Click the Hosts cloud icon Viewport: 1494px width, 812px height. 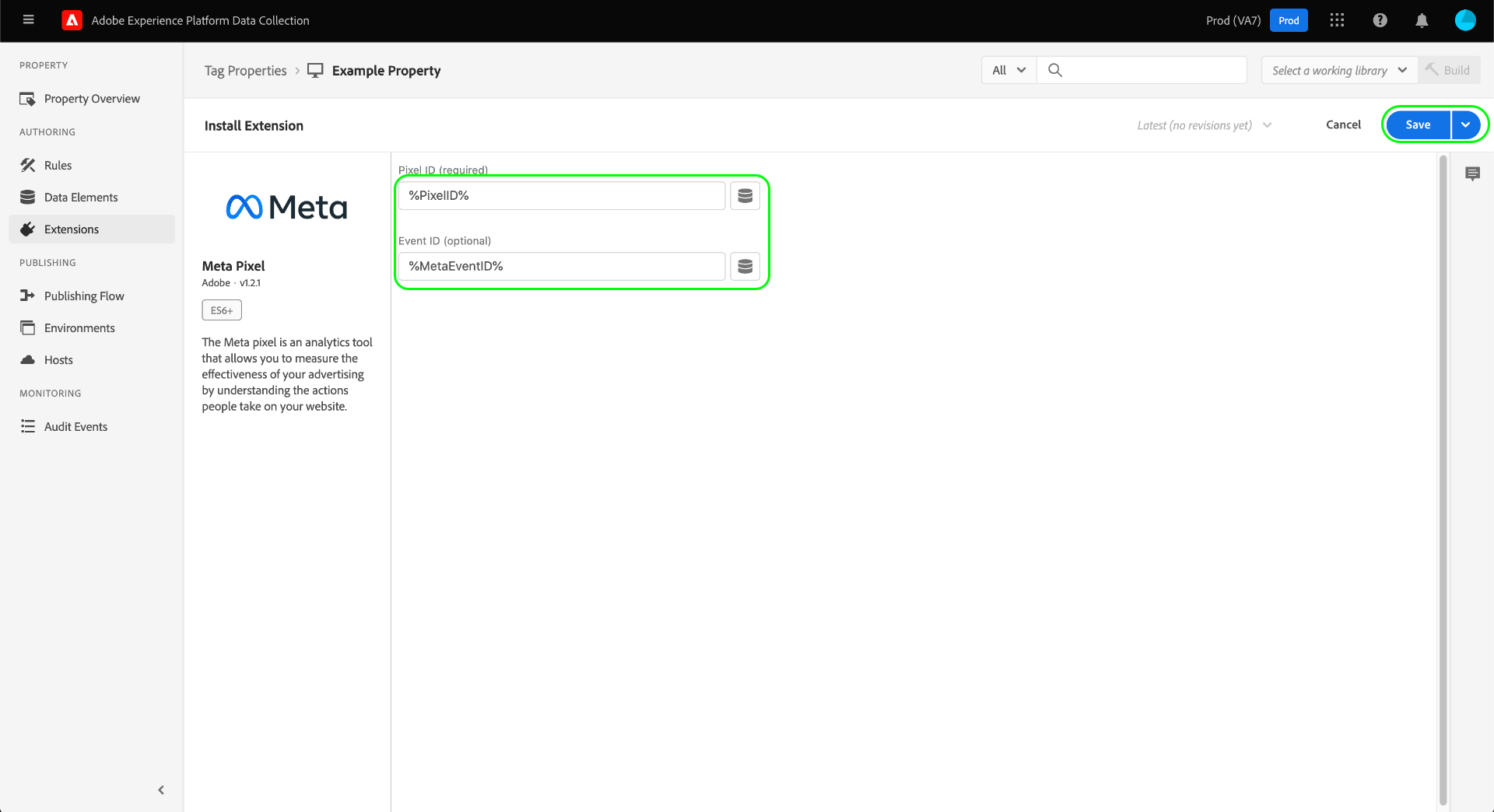pyautogui.click(x=28, y=359)
